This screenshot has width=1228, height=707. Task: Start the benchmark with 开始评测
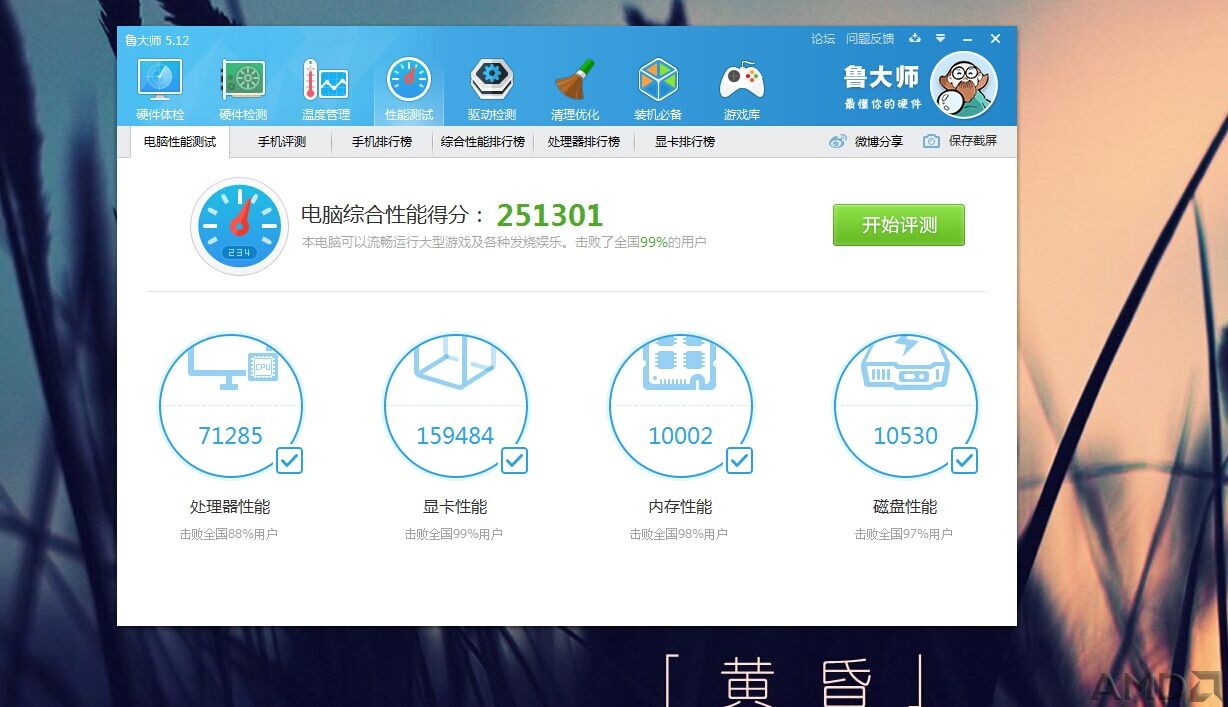[899, 225]
